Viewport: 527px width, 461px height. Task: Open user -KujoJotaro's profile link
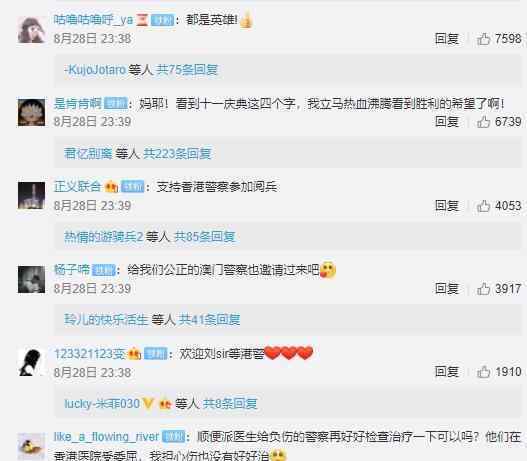tap(95, 70)
